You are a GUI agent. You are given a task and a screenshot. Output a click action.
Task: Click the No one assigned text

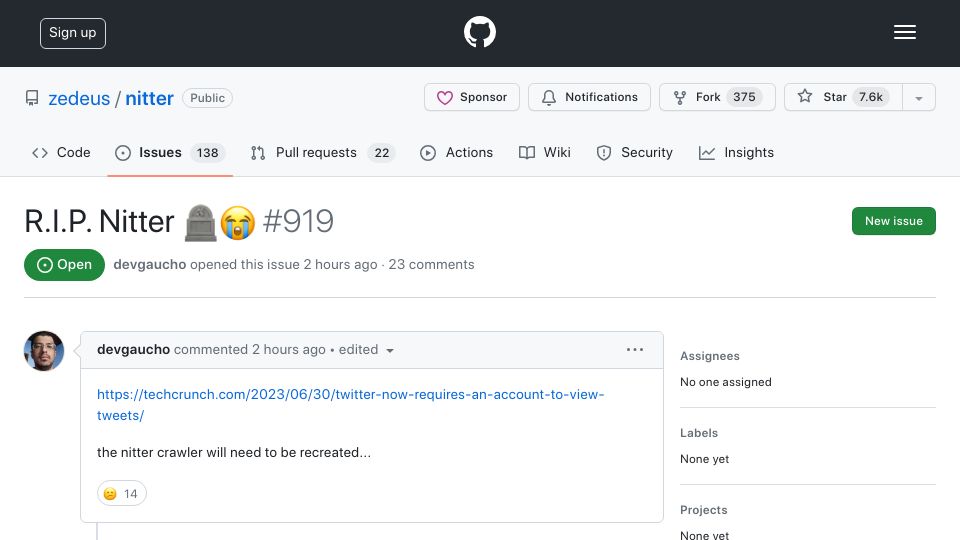726,382
